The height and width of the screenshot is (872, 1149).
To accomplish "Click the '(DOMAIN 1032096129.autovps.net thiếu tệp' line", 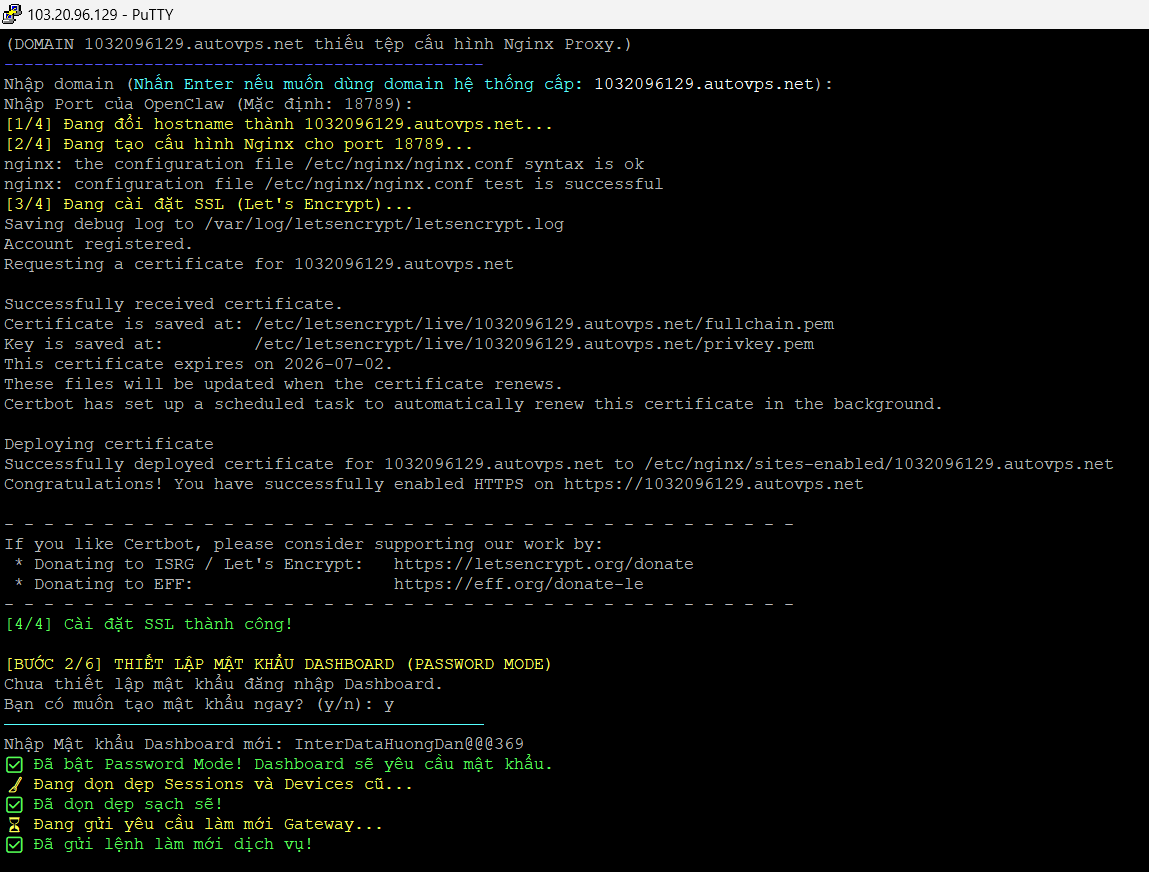I will pos(318,44).
